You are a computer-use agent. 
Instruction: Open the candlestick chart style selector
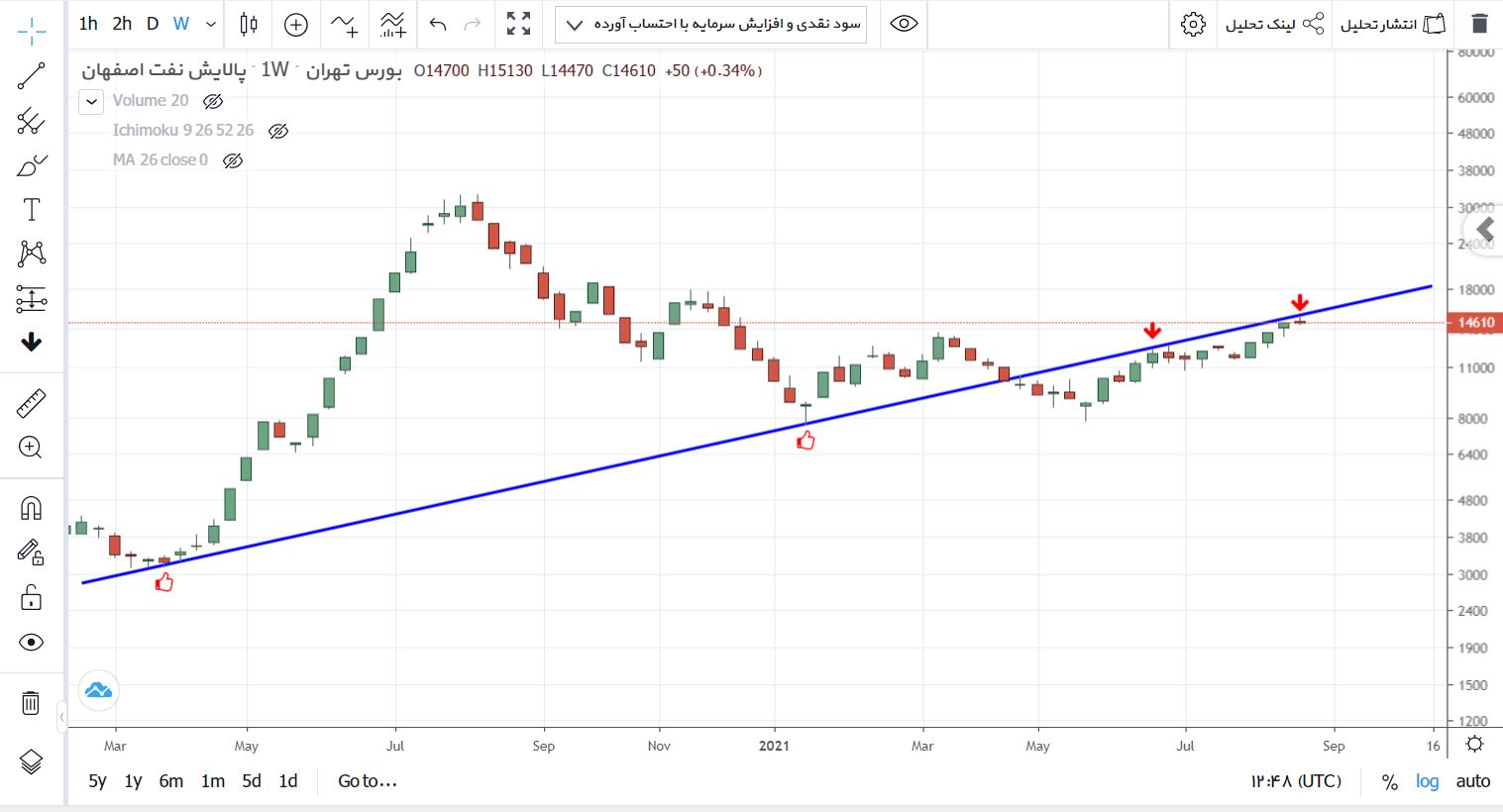point(249,24)
